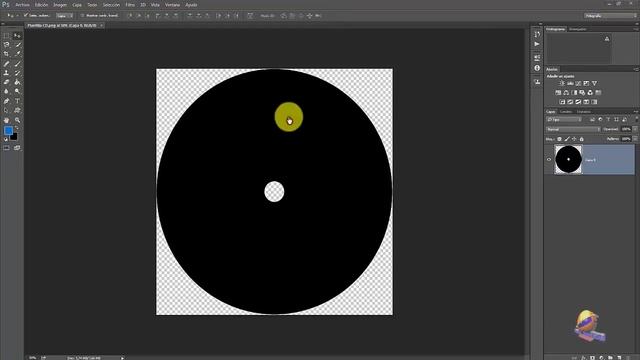Open the status bar info arrow
This screenshot has width=640, height=360.
point(122,358)
